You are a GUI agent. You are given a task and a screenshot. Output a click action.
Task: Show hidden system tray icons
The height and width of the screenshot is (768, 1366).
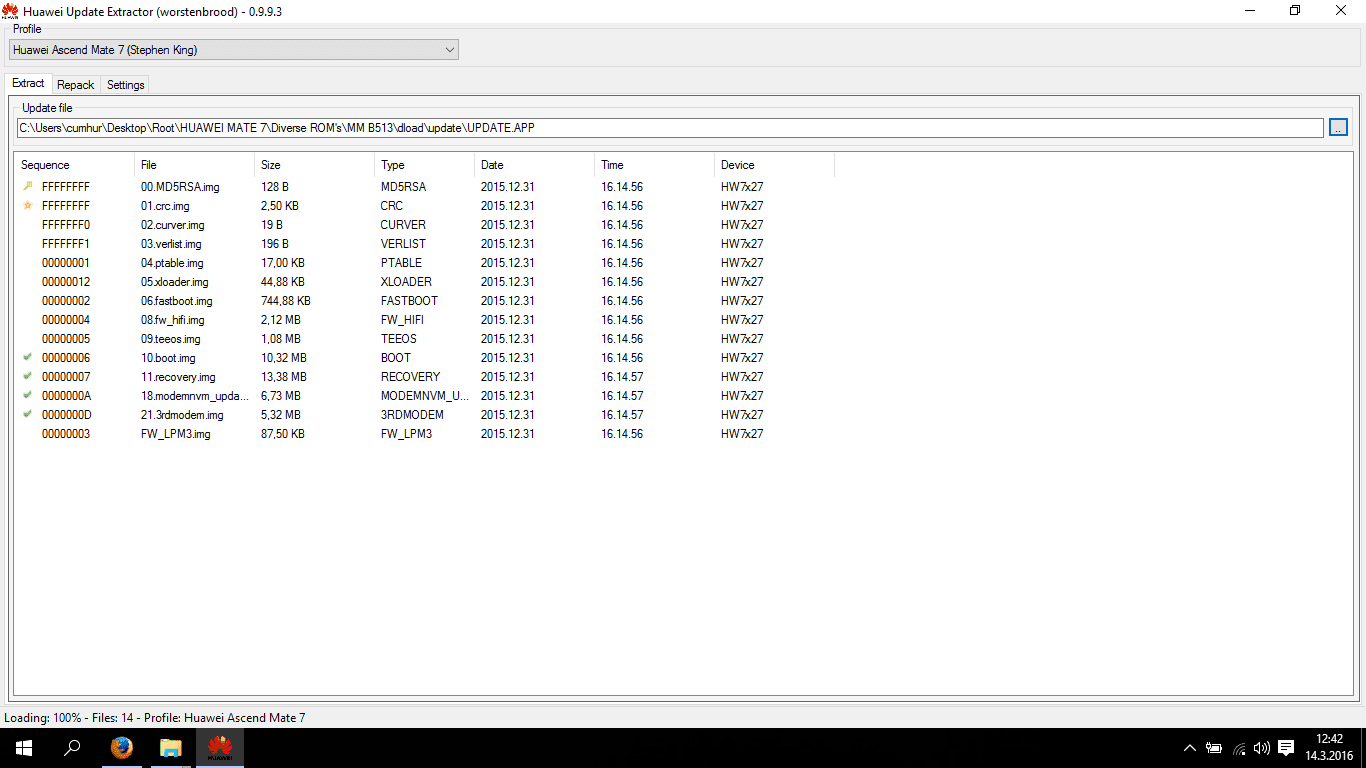(x=1189, y=748)
